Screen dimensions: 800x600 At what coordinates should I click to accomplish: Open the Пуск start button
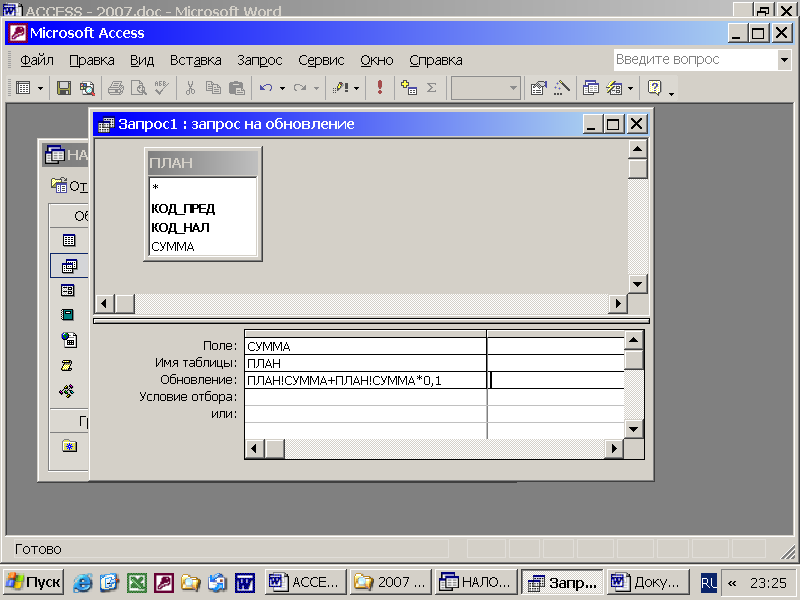34,582
